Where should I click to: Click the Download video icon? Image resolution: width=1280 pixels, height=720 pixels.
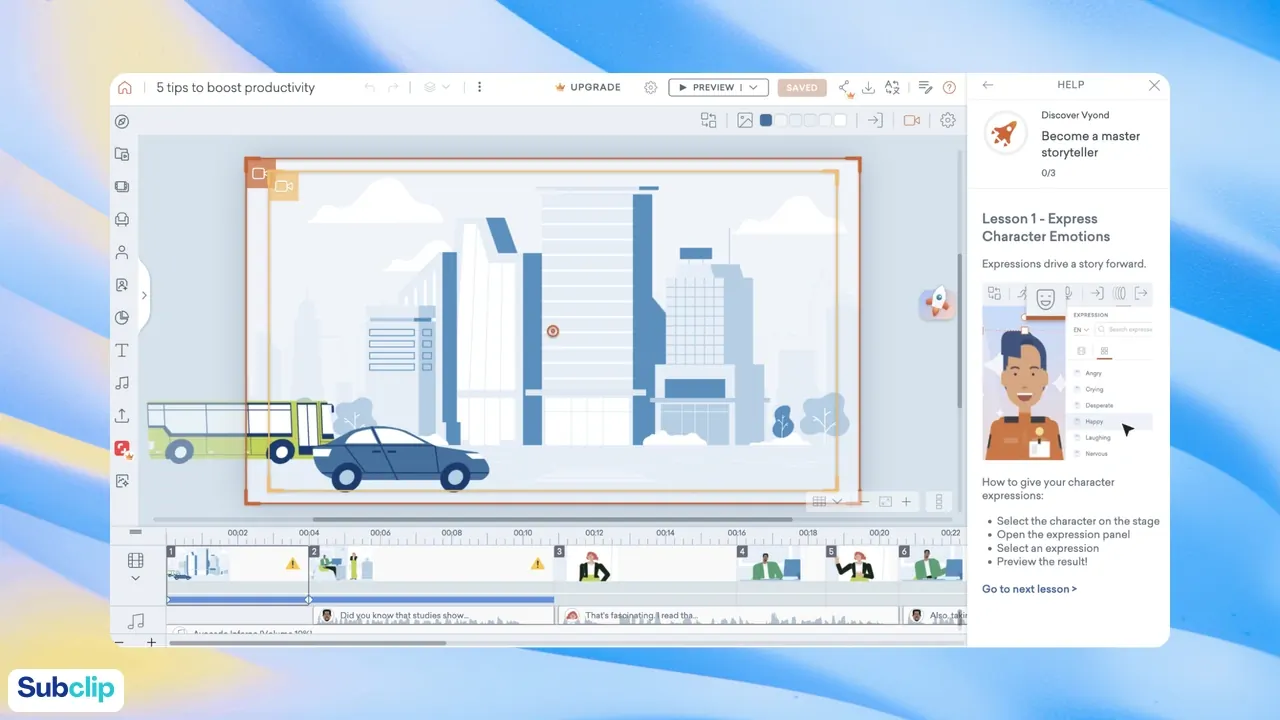[x=868, y=88]
